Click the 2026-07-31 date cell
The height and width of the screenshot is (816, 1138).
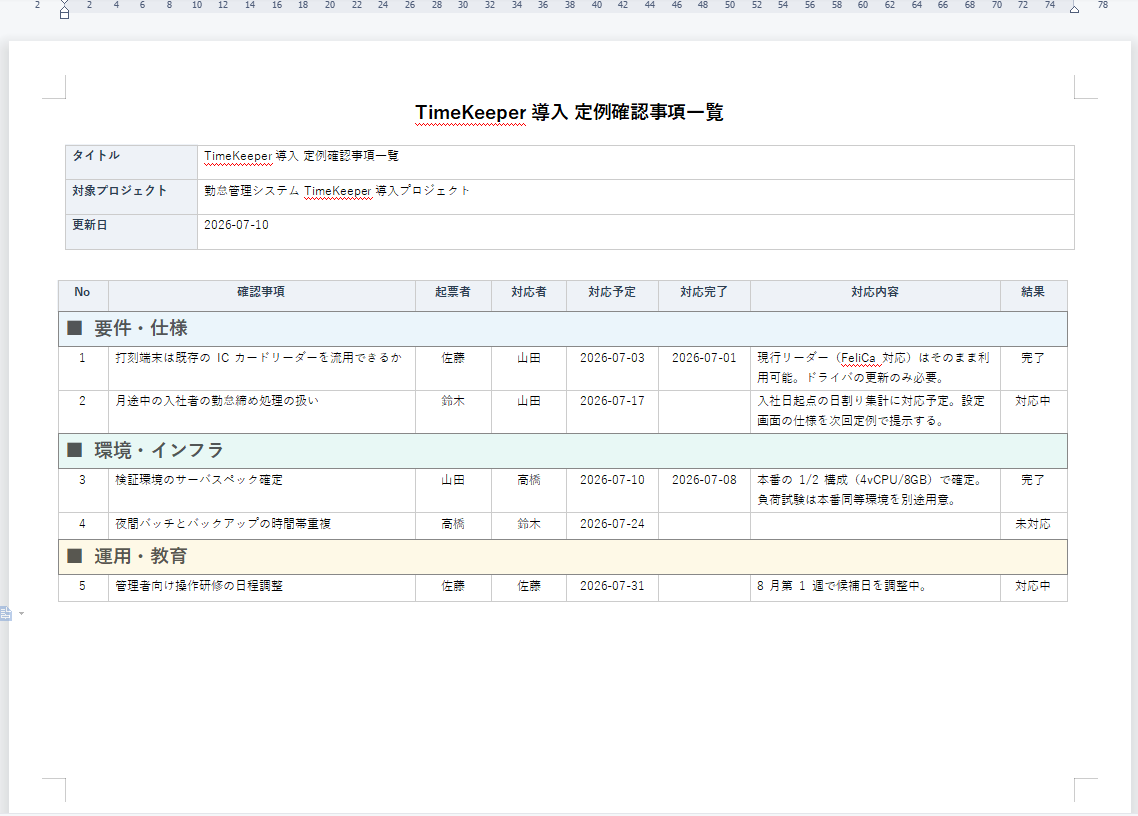click(613, 588)
